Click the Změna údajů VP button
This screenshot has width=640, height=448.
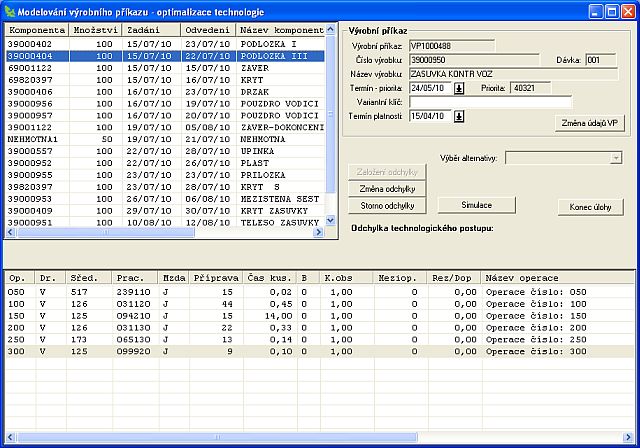pyautogui.click(x=589, y=123)
